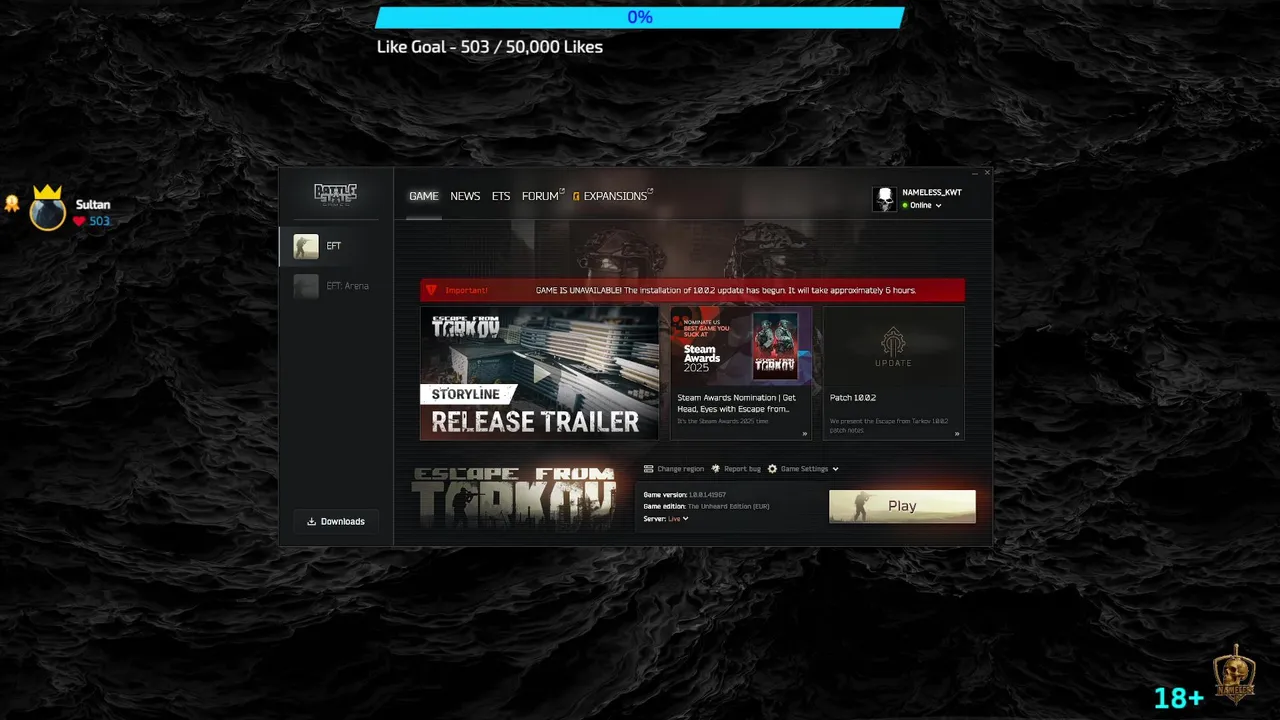Click the 18+ age rating label
Image resolution: width=1280 pixels, height=720 pixels.
pos(1179,698)
